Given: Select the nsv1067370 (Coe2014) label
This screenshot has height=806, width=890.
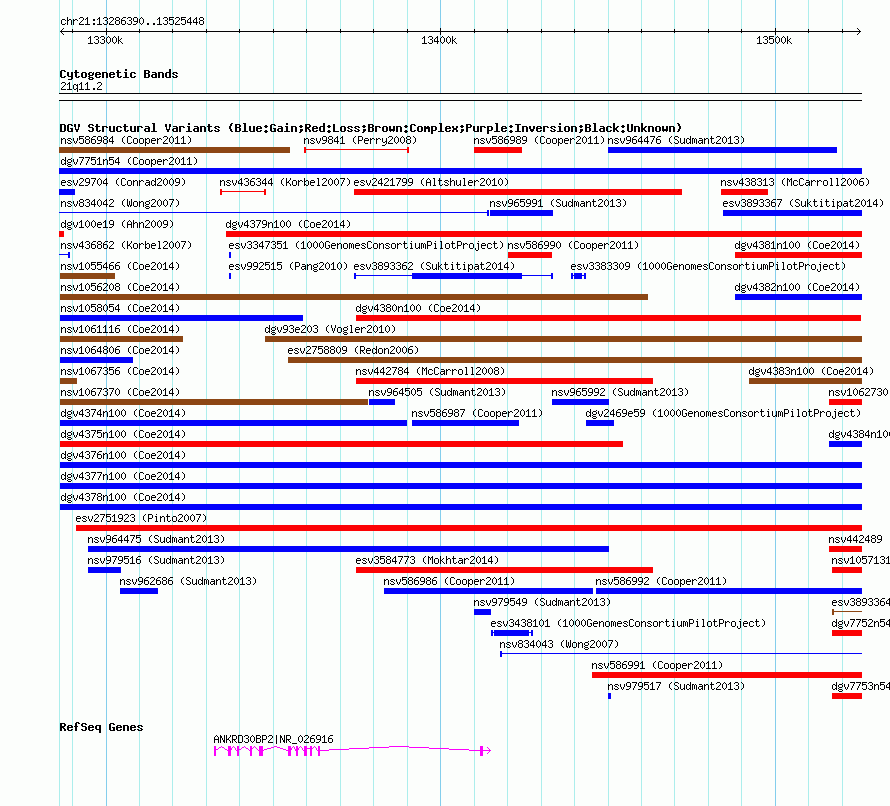Looking at the screenshot, I should click(x=120, y=392).
